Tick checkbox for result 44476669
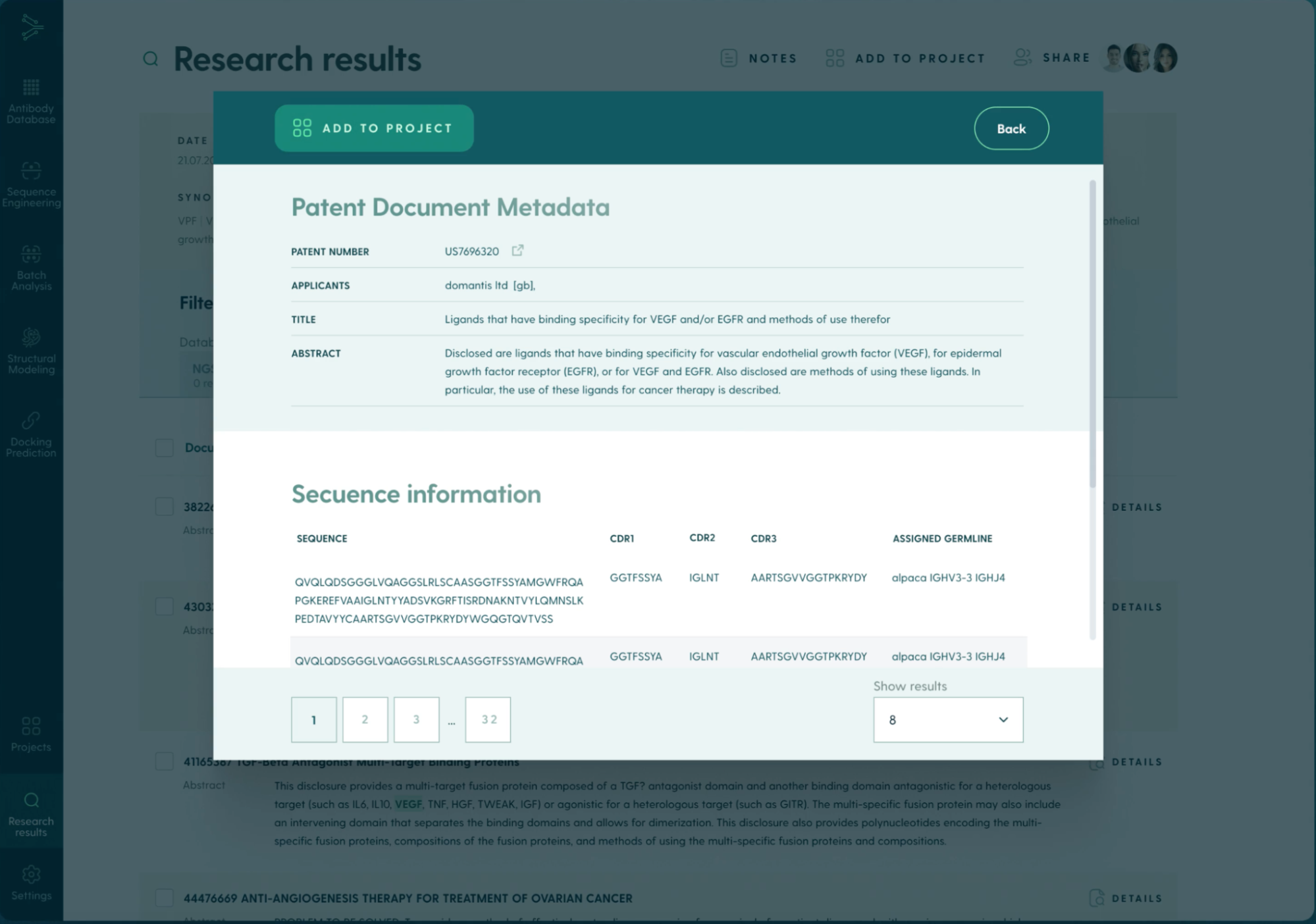The height and width of the screenshot is (924, 1316). click(164, 898)
